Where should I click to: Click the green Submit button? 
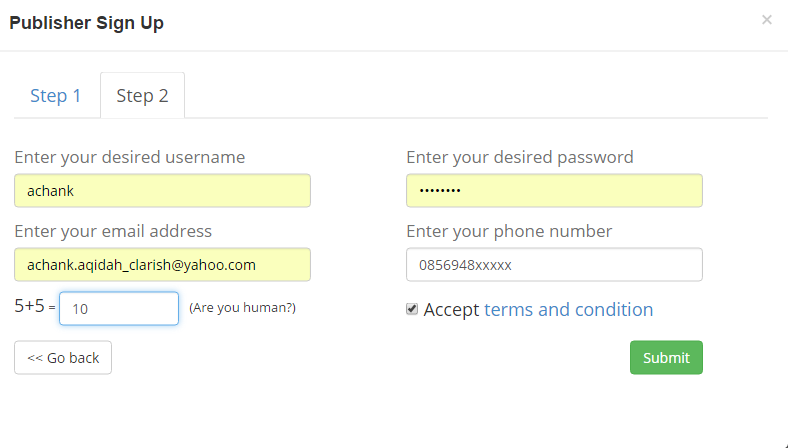(x=666, y=358)
